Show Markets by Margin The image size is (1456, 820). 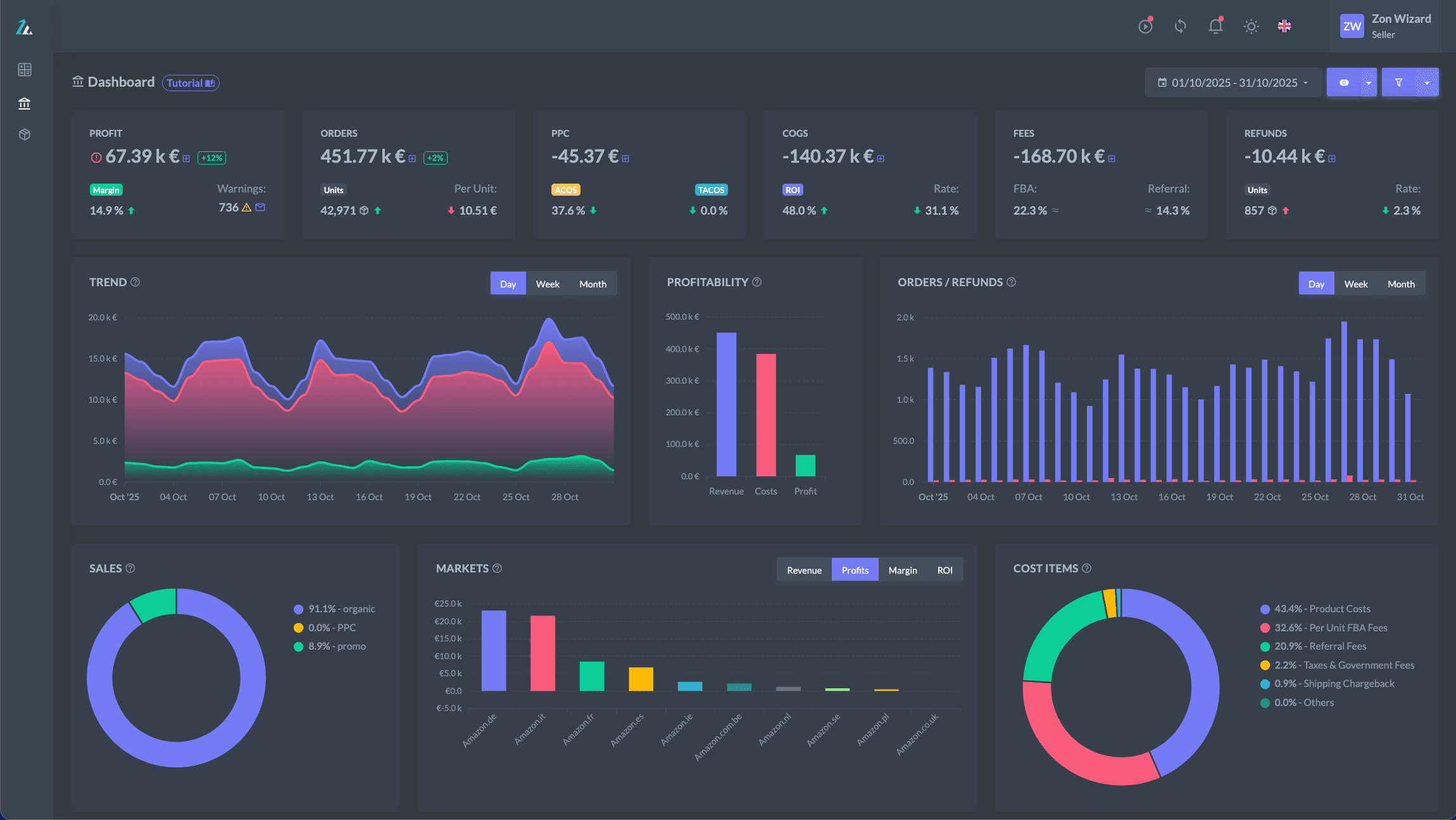tap(902, 570)
